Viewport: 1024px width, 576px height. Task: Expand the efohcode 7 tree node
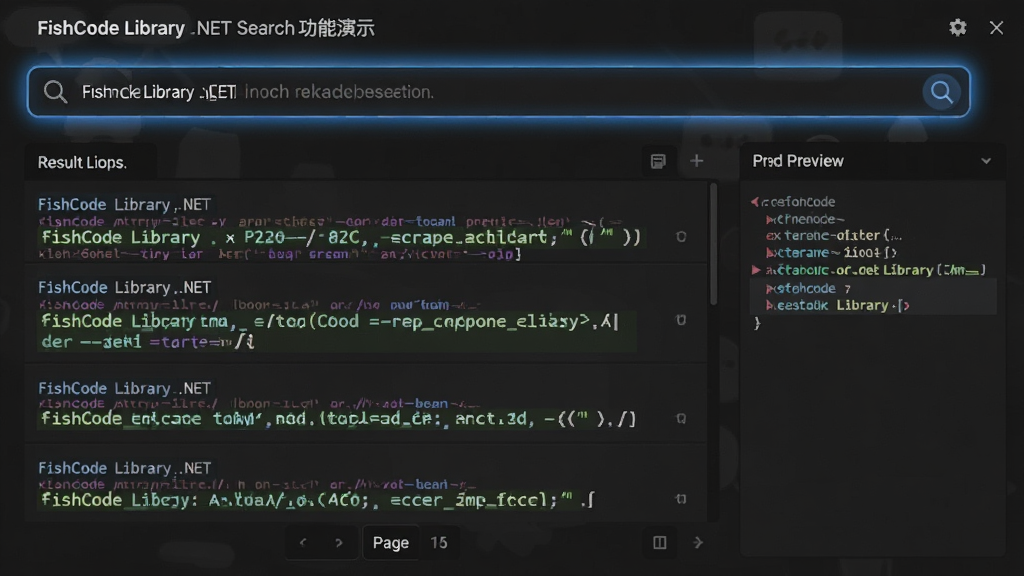click(770, 289)
